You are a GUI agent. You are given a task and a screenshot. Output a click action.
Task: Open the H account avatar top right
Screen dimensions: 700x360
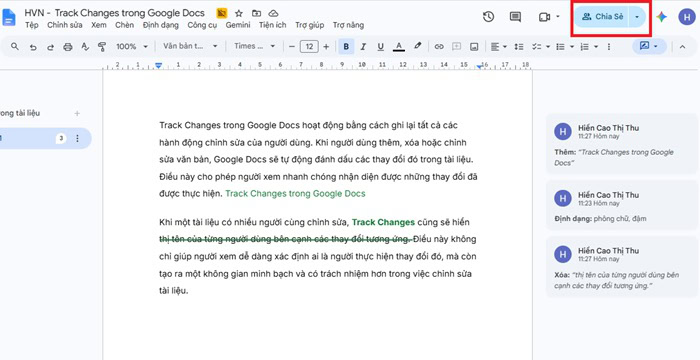point(687,17)
